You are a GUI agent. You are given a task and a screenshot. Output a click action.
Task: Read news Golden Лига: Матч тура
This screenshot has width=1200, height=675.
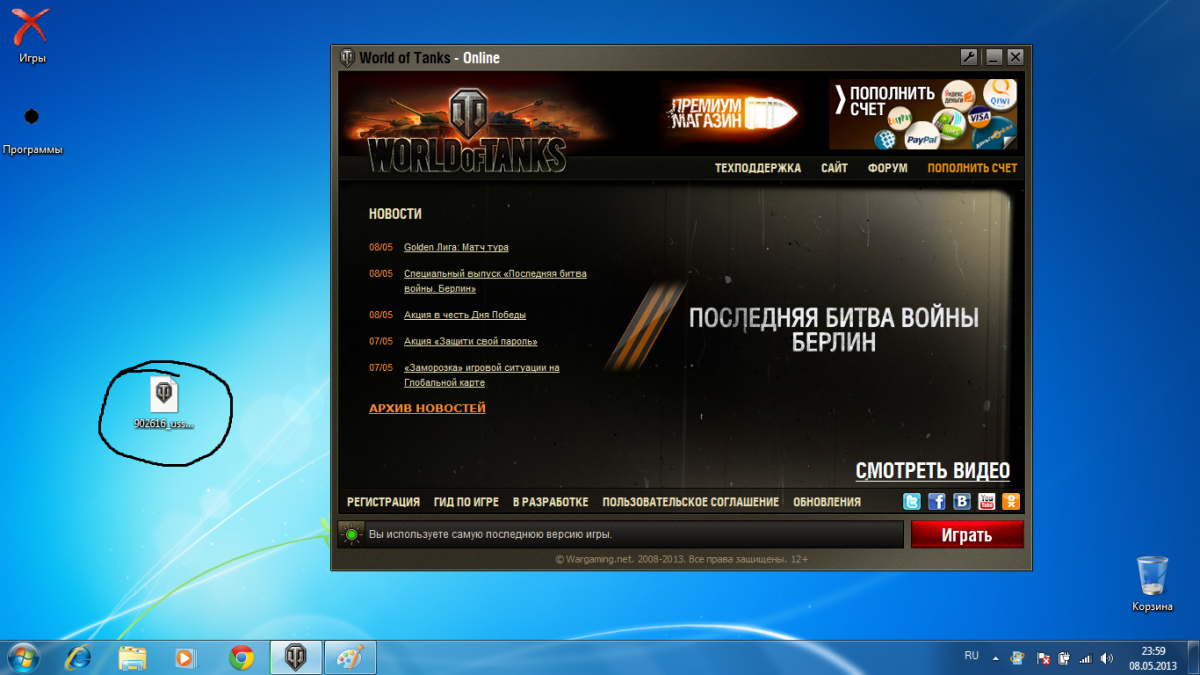tap(456, 247)
